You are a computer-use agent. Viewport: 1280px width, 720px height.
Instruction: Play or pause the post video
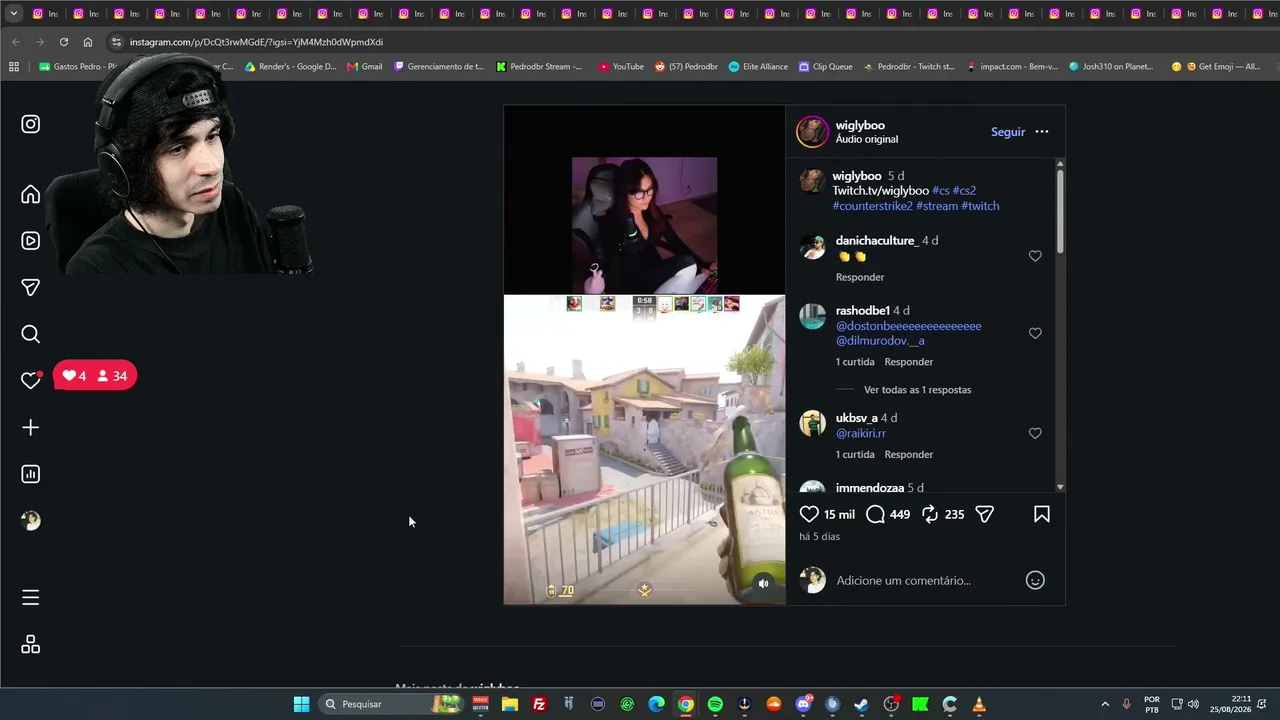tap(644, 355)
